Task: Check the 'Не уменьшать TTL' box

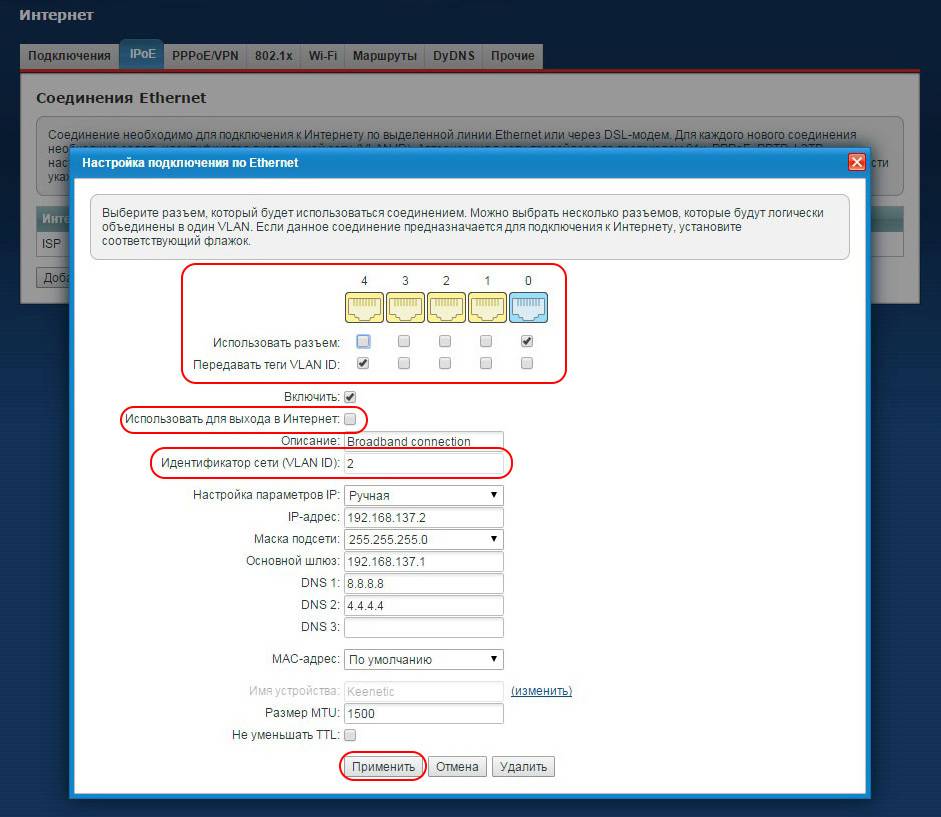Action: coord(350,735)
